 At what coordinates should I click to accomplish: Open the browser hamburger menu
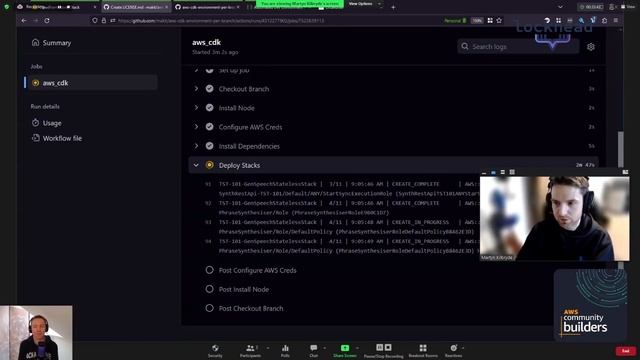pyautogui.click(x=616, y=20)
